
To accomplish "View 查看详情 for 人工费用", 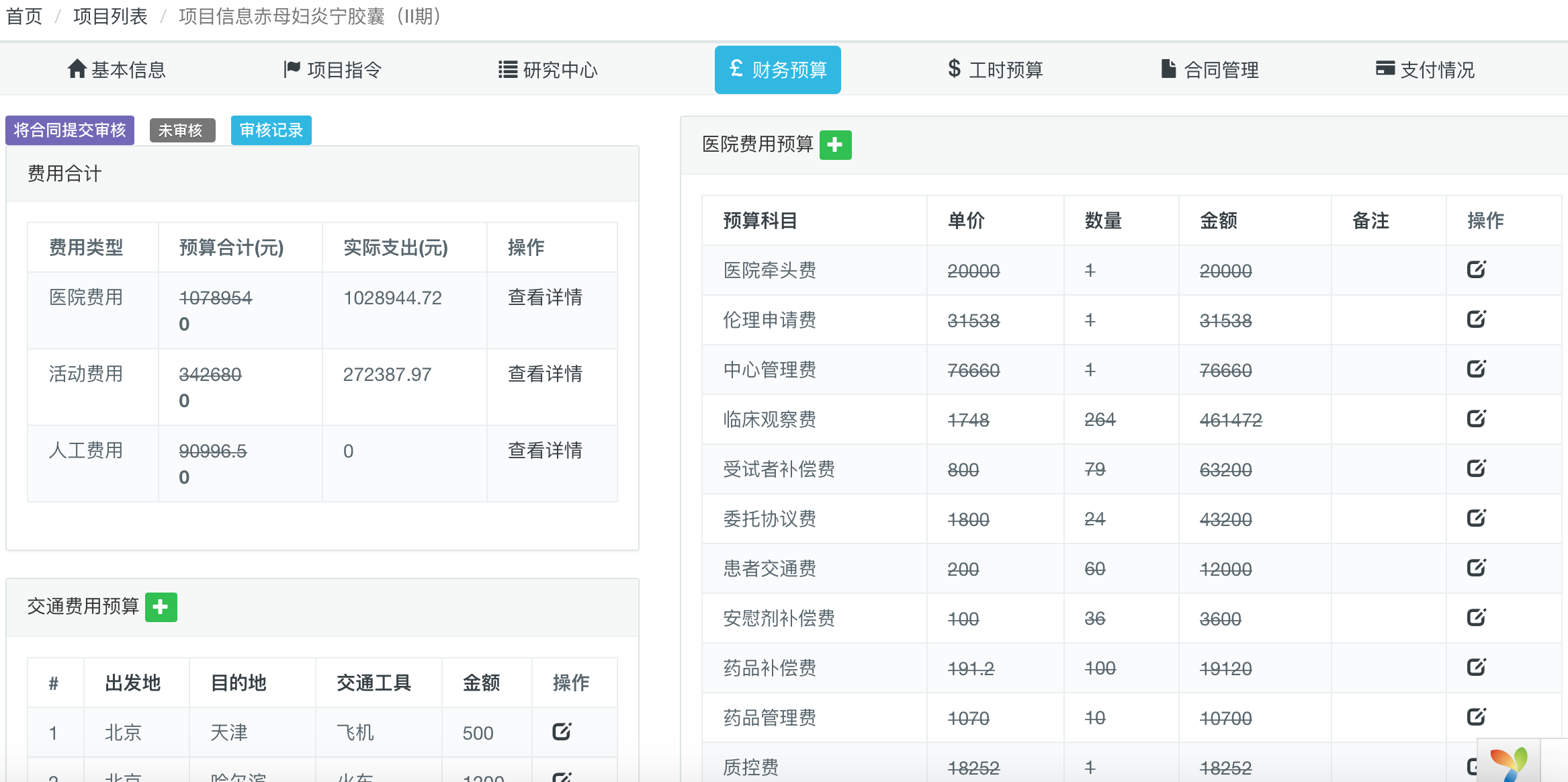I will (x=545, y=450).
